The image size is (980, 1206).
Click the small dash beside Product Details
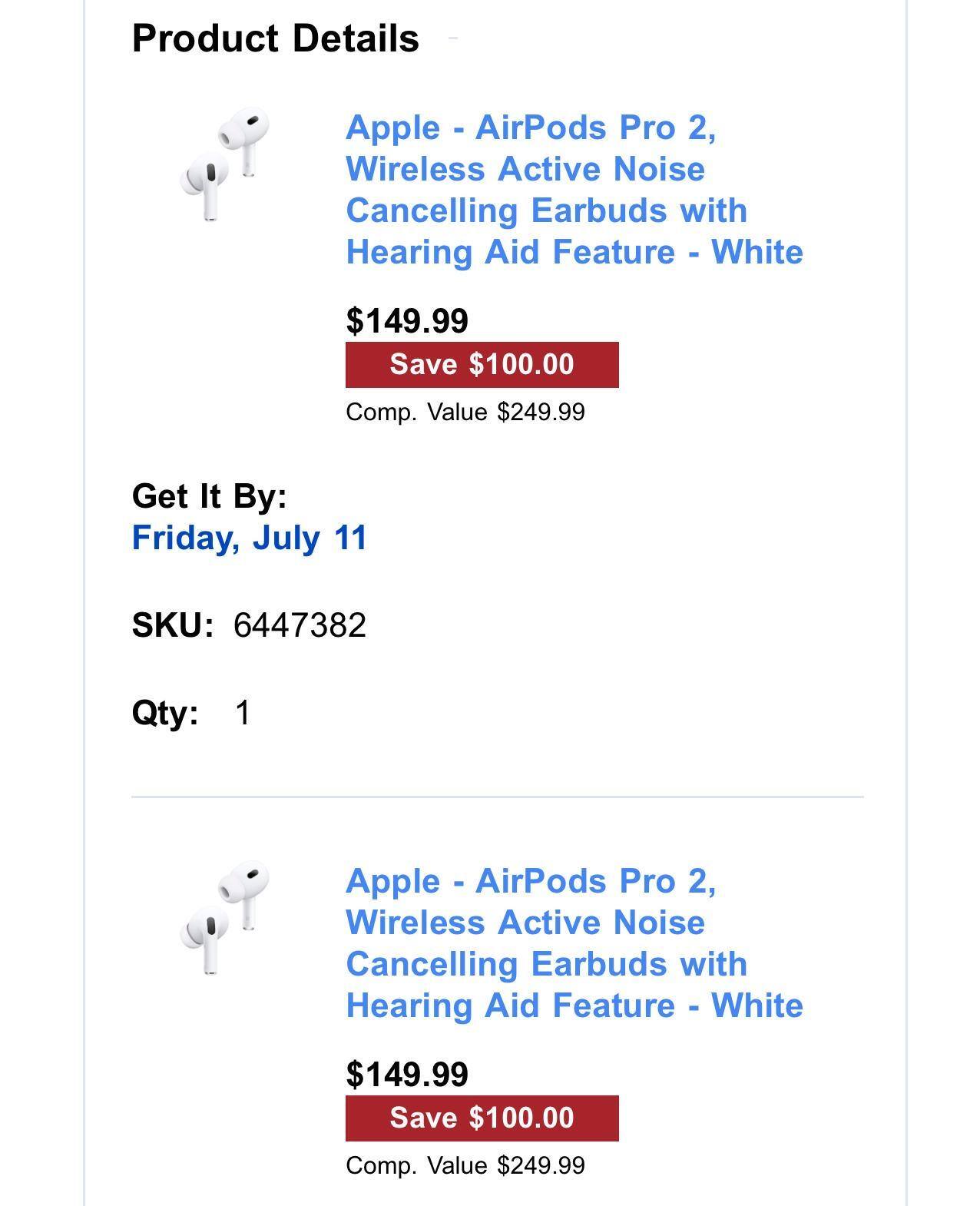[x=452, y=37]
